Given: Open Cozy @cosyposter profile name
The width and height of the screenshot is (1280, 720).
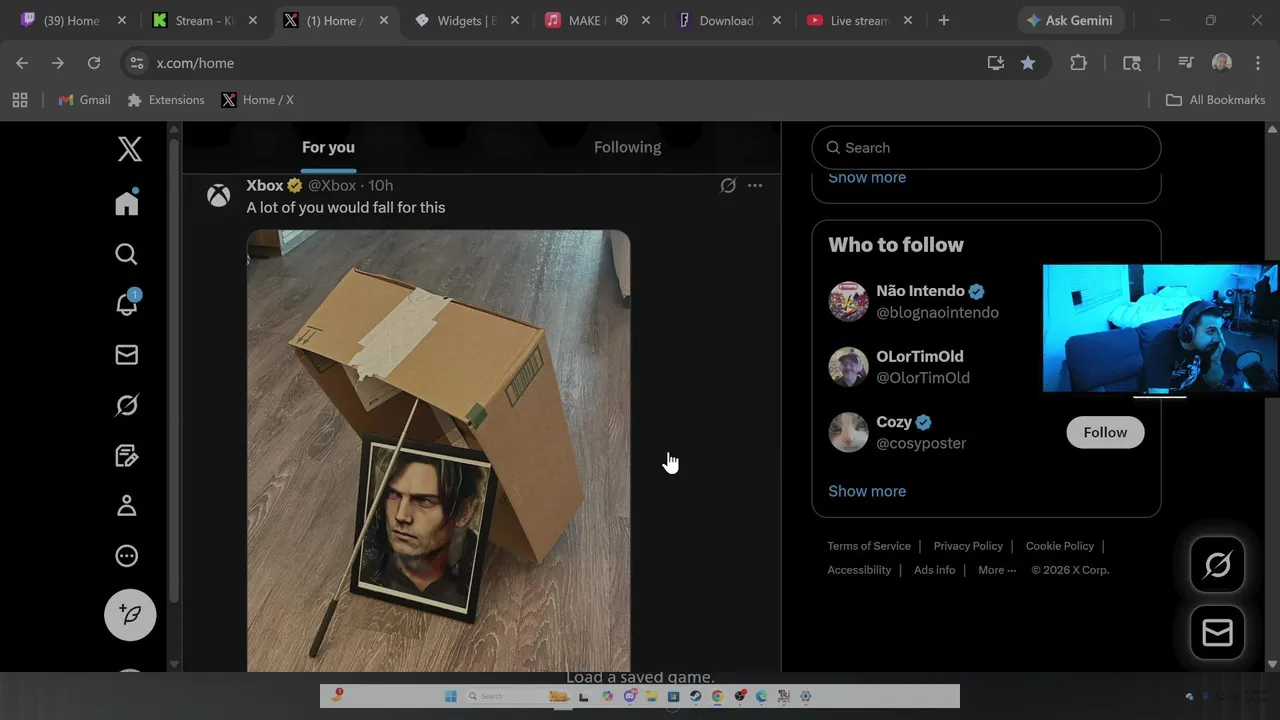Looking at the screenshot, I should tap(894, 422).
